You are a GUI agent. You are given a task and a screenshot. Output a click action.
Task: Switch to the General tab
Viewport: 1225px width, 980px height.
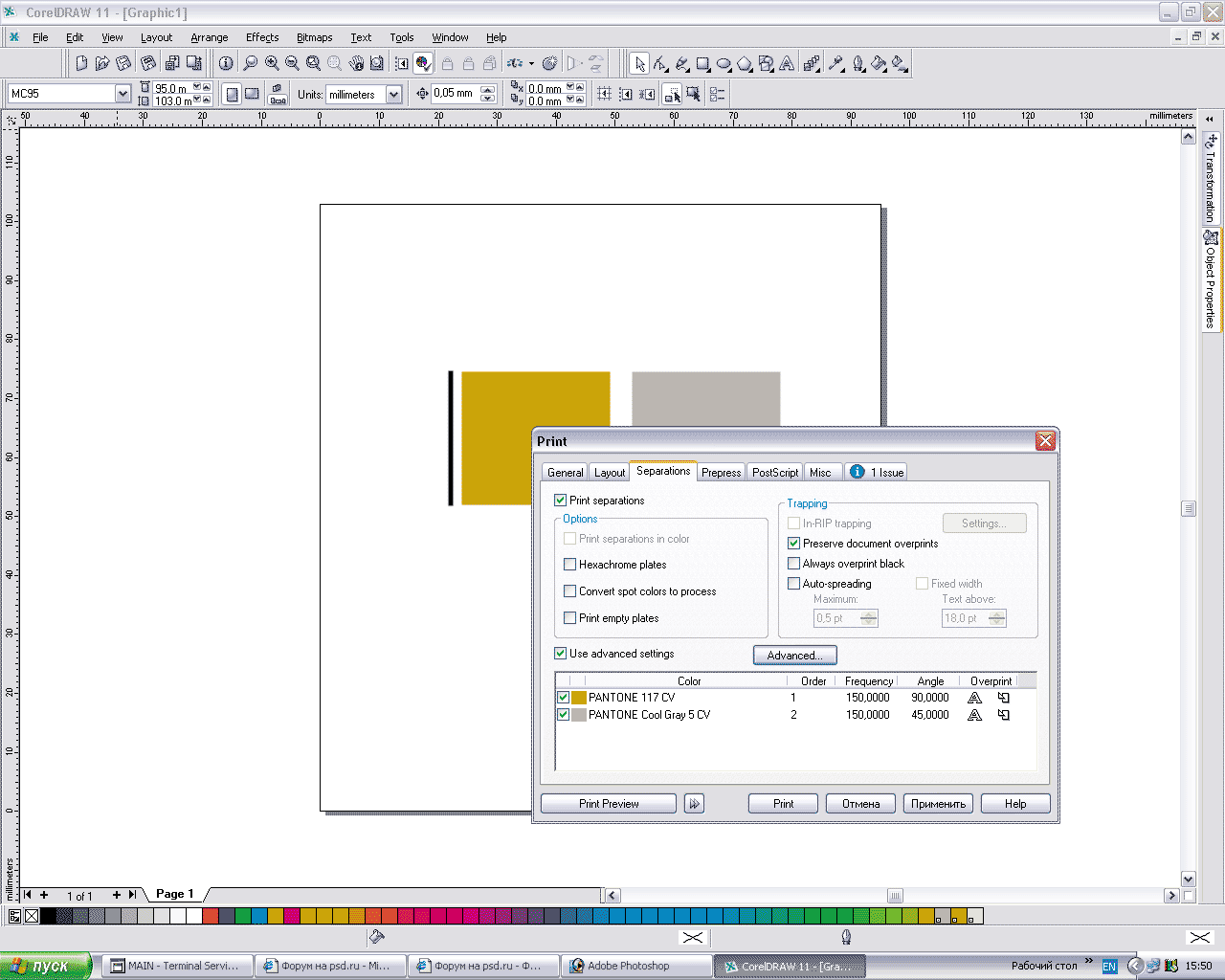(x=566, y=473)
